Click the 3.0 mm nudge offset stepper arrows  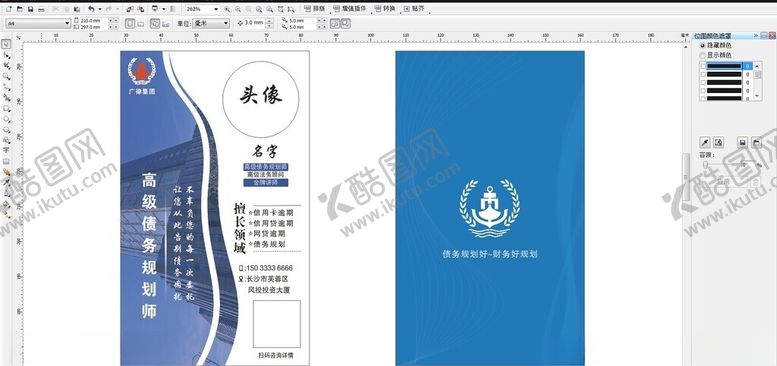[269, 23]
